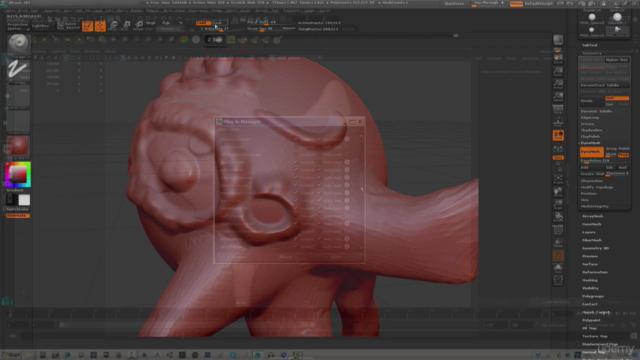This screenshot has width=640, height=360.
Task: Open the FiberMesh subpalette
Action: (x=592, y=240)
